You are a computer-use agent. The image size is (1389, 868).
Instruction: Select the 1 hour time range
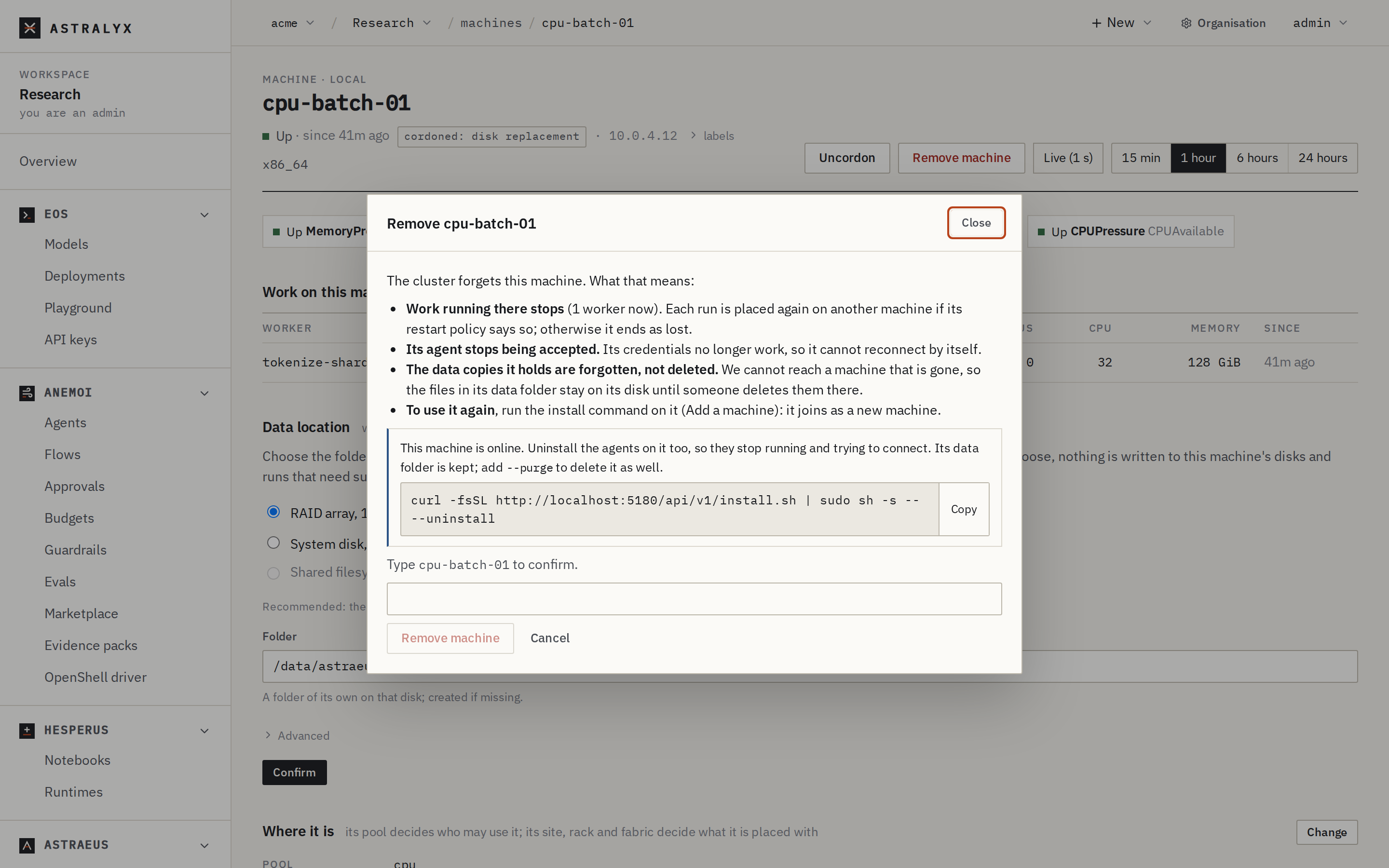(x=1198, y=158)
